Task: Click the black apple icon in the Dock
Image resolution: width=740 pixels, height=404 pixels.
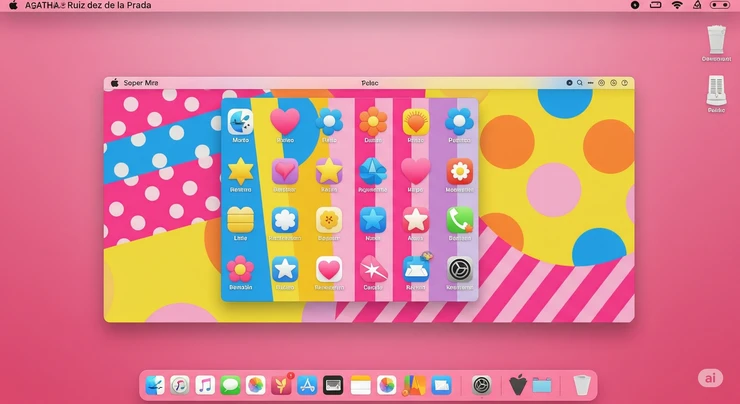Action: pos(518,385)
